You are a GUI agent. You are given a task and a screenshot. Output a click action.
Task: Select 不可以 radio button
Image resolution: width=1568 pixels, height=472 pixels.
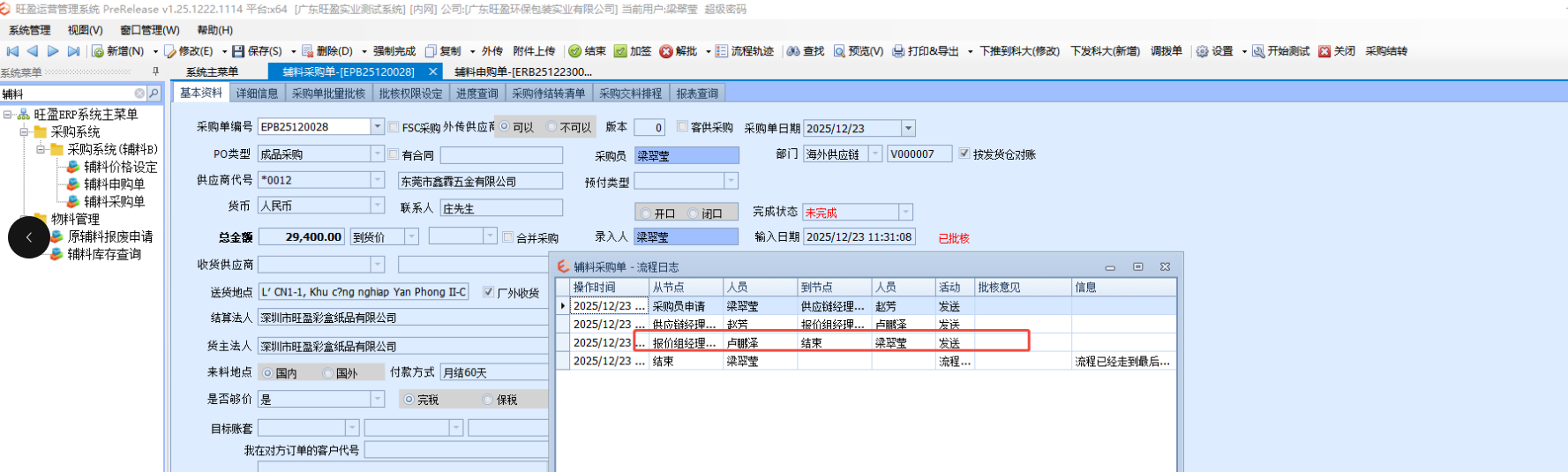(x=551, y=127)
